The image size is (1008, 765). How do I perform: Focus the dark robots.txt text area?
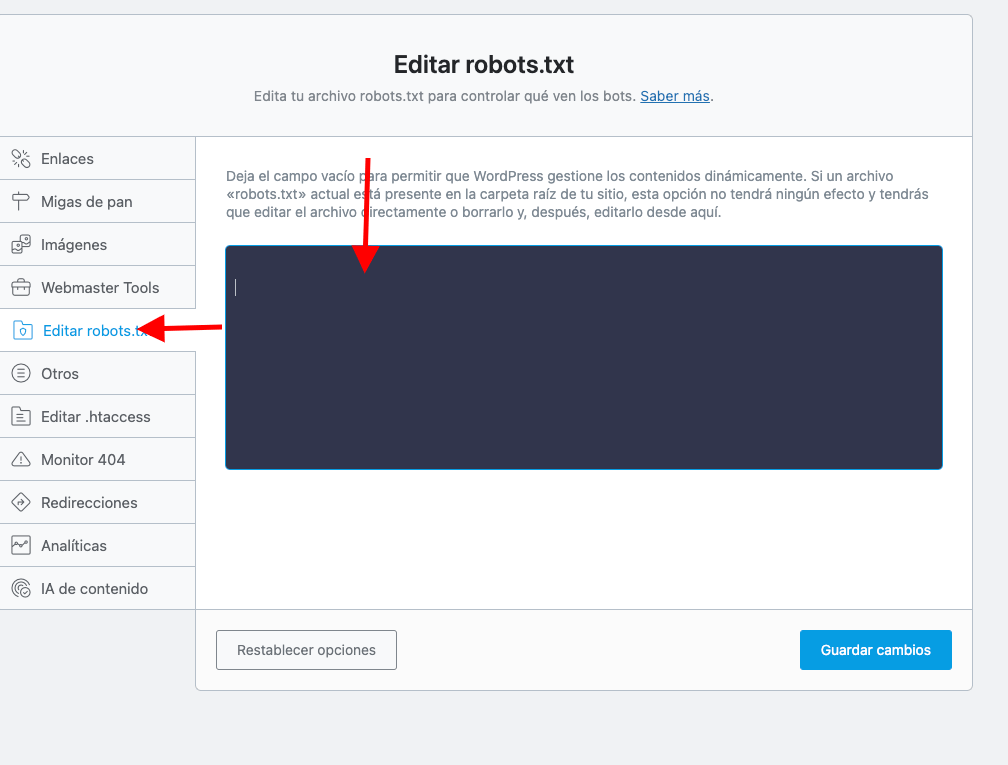tap(584, 357)
